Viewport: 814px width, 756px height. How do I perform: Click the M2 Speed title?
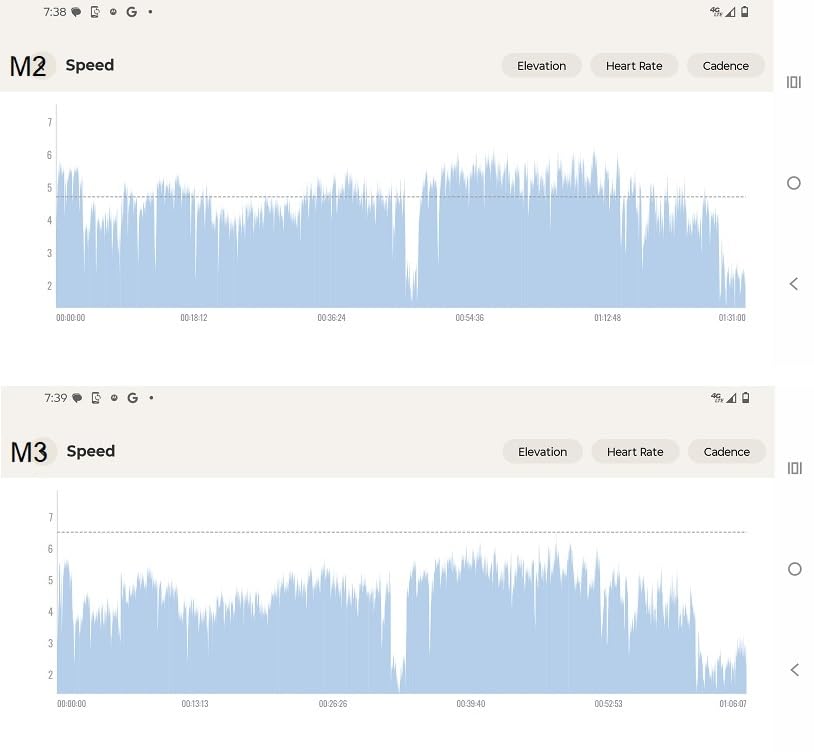(x=89, y=65)
